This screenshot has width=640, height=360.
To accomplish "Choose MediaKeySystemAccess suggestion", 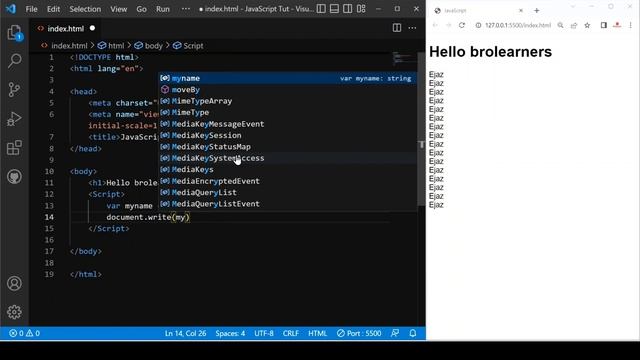I will [287, 158].
